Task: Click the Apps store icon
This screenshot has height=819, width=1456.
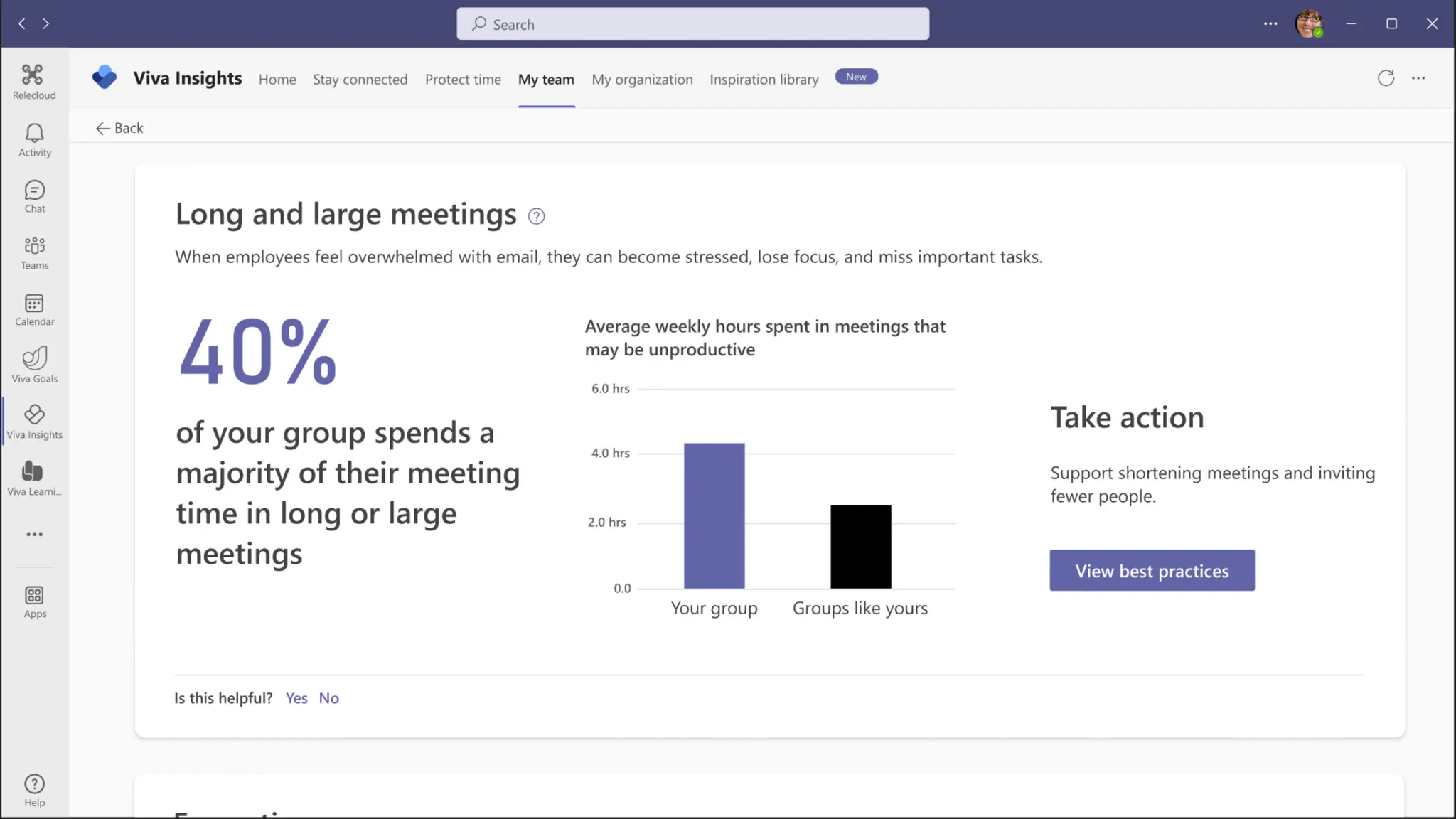Action: pos(34,601)
